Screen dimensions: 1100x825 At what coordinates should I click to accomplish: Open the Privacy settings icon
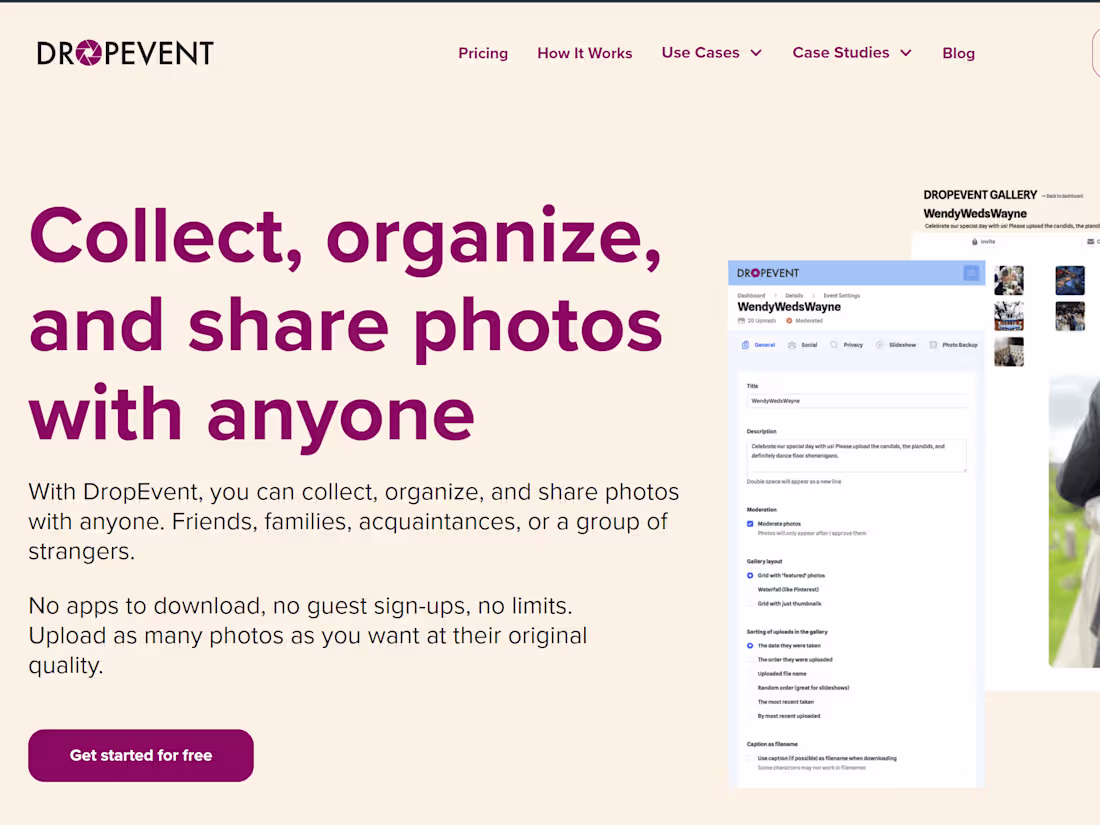coord(834,345)
